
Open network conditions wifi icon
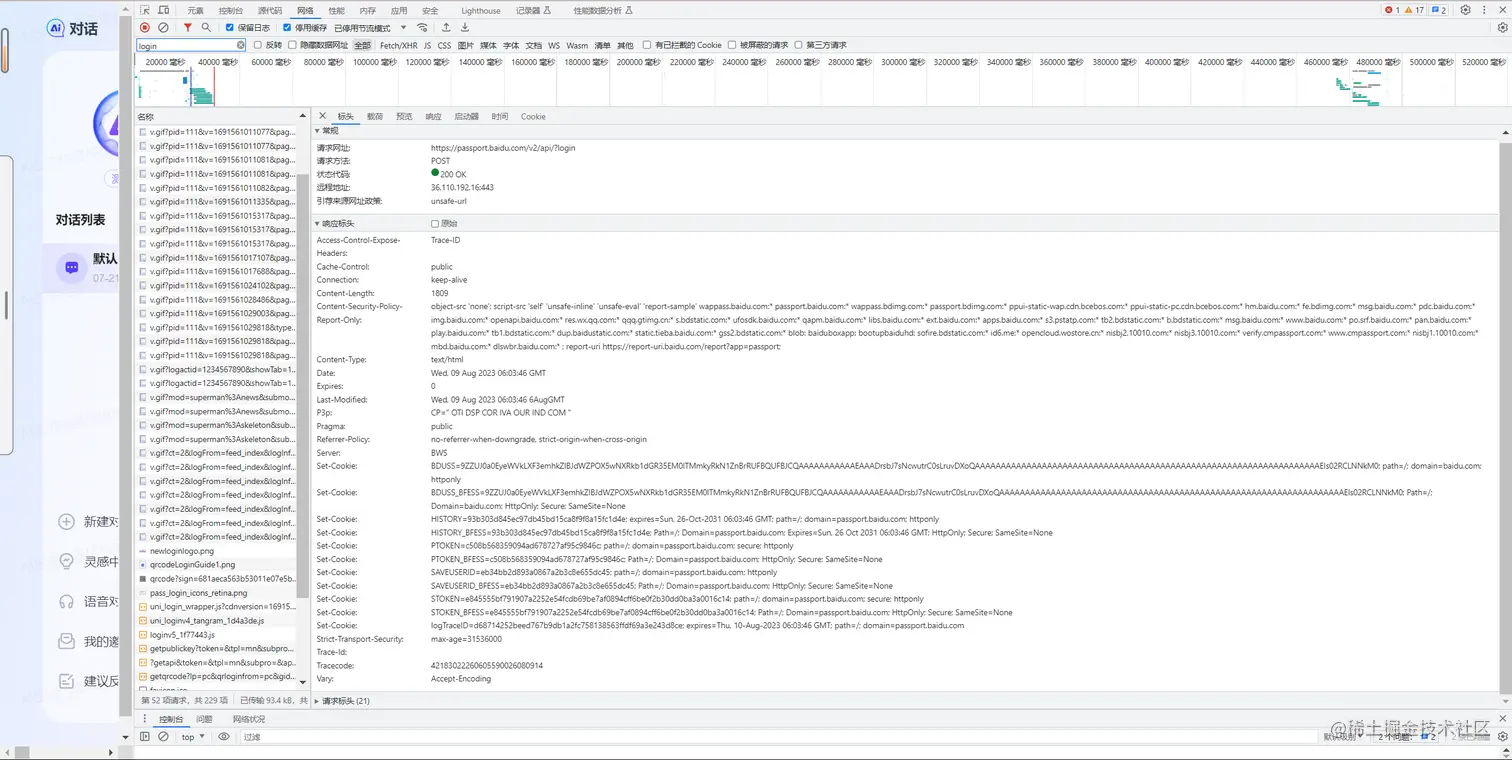pyautogui.click(x=422, y=28)
